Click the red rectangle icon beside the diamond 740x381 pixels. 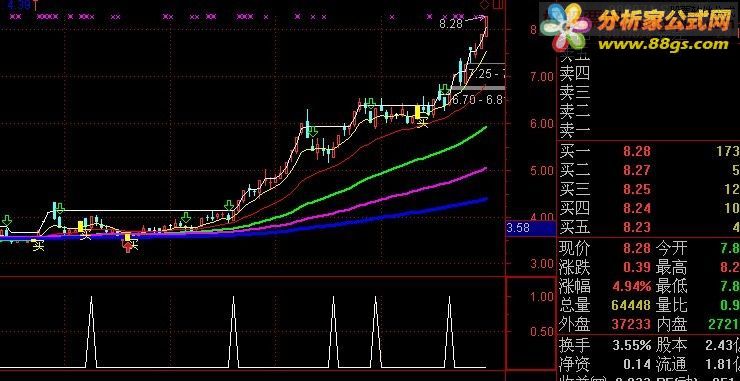(x=497, y=4)
